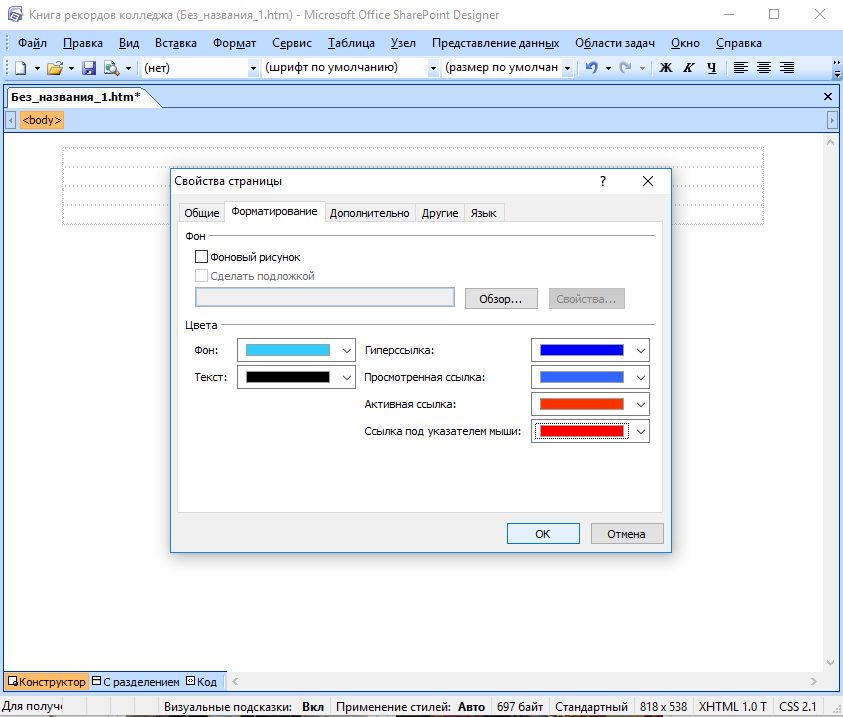Click the New document toolbar icon
Screen dimensions: 843x717
point(20,68)
